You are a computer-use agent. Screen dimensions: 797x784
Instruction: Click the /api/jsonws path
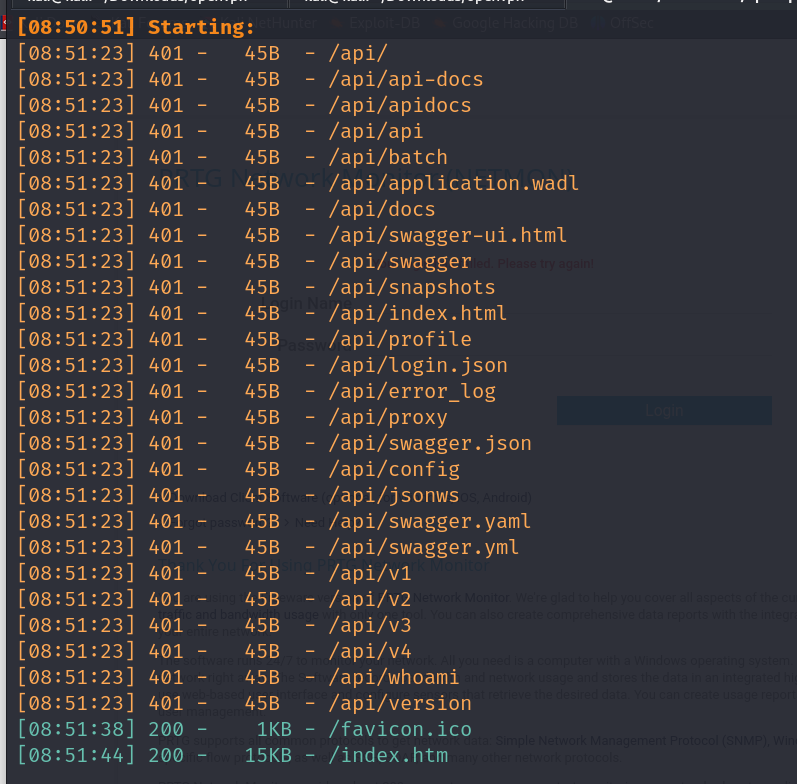click(x=394, y=495)
